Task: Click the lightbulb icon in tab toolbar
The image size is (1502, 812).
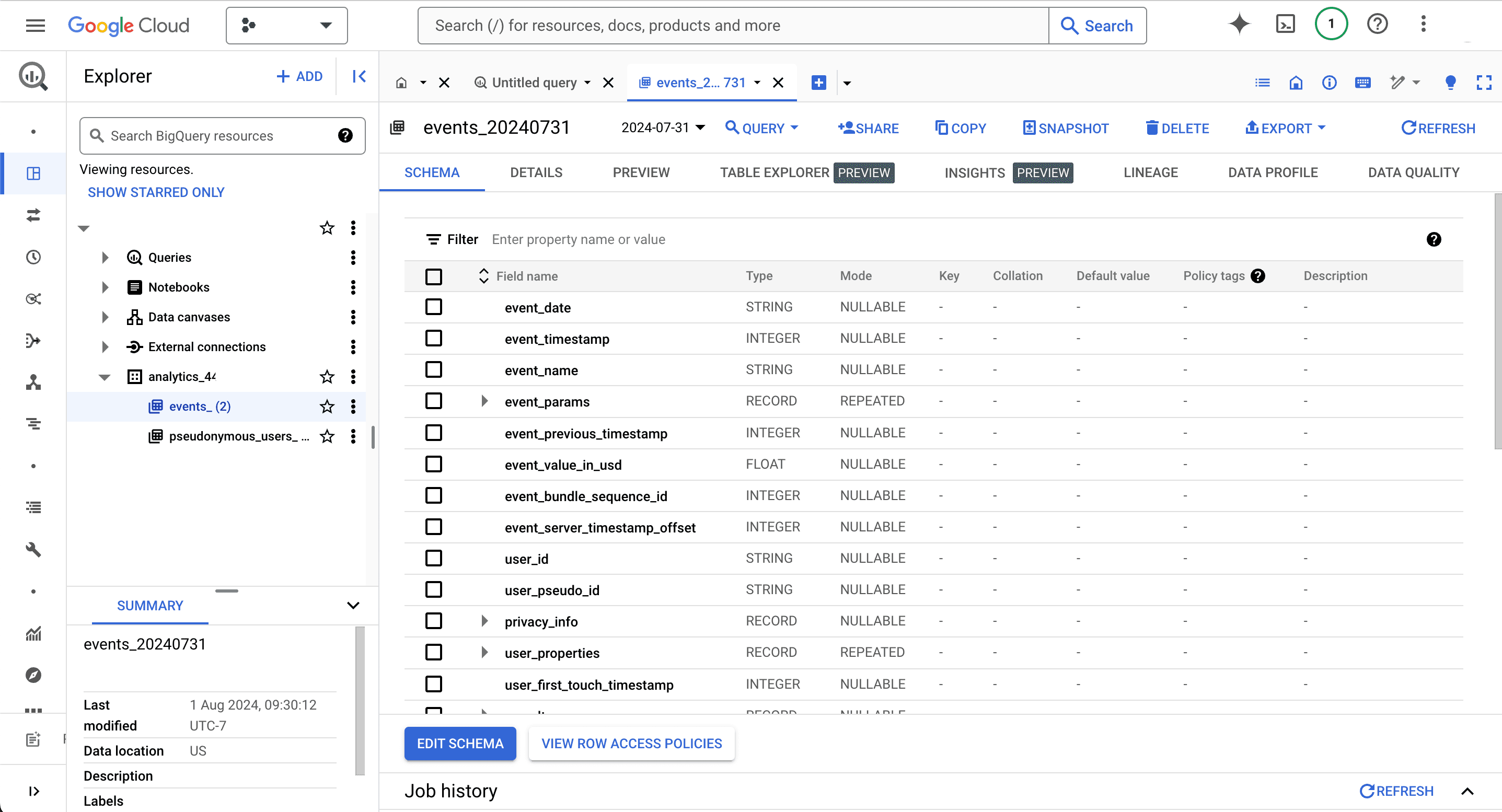Action: tap(1451, 83)
